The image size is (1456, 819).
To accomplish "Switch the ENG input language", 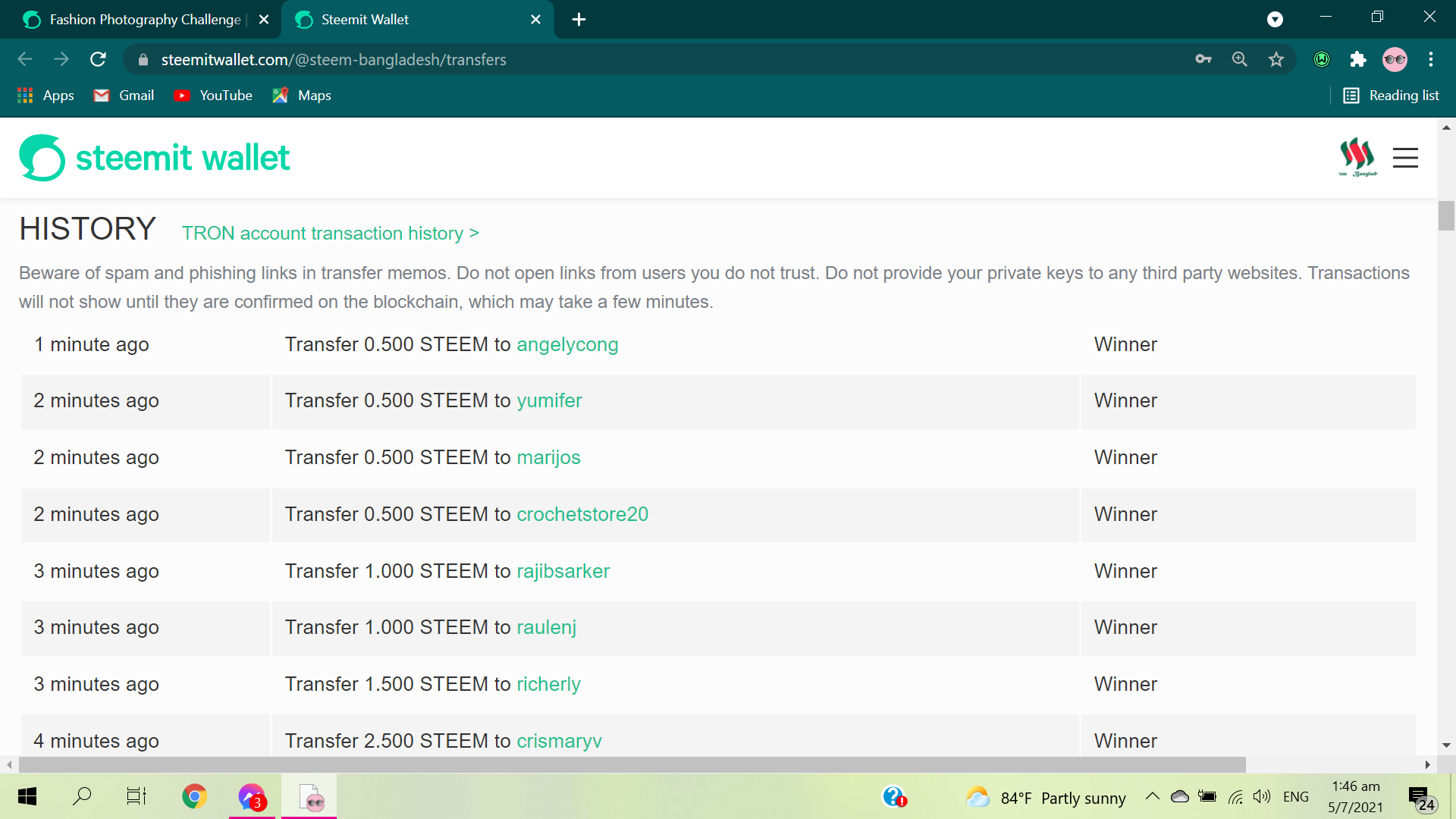I will tap(1296, 797).
